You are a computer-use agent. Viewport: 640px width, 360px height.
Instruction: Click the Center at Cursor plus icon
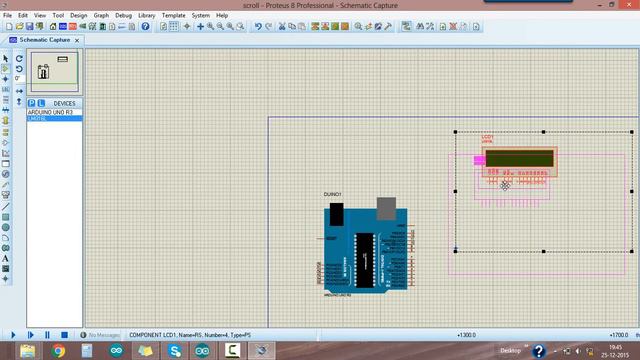click(200, 27)
